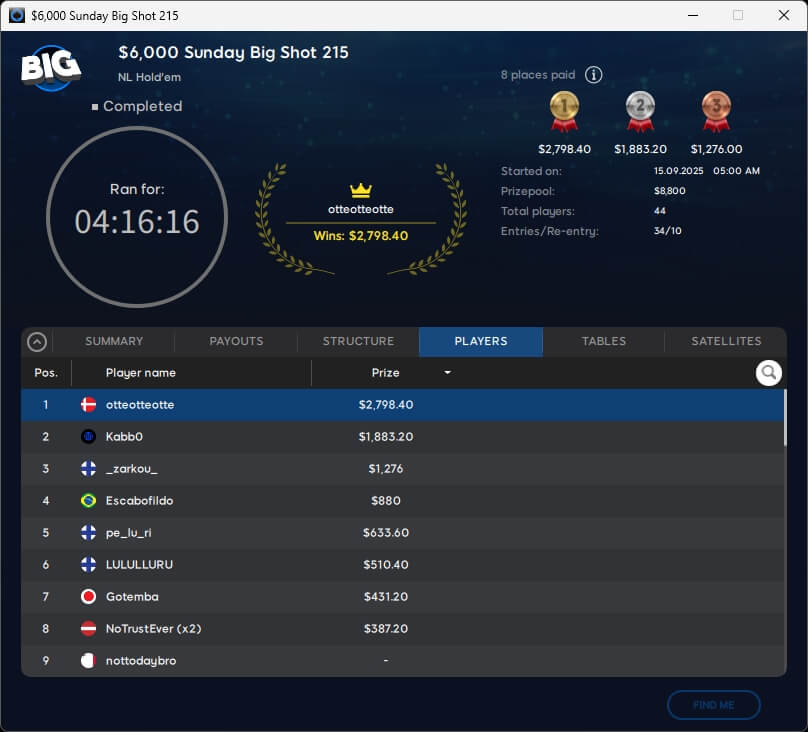The width and height of the screenshot is (808, 732).
Task: Show the Summary tab
Action: tap(114, 341)
